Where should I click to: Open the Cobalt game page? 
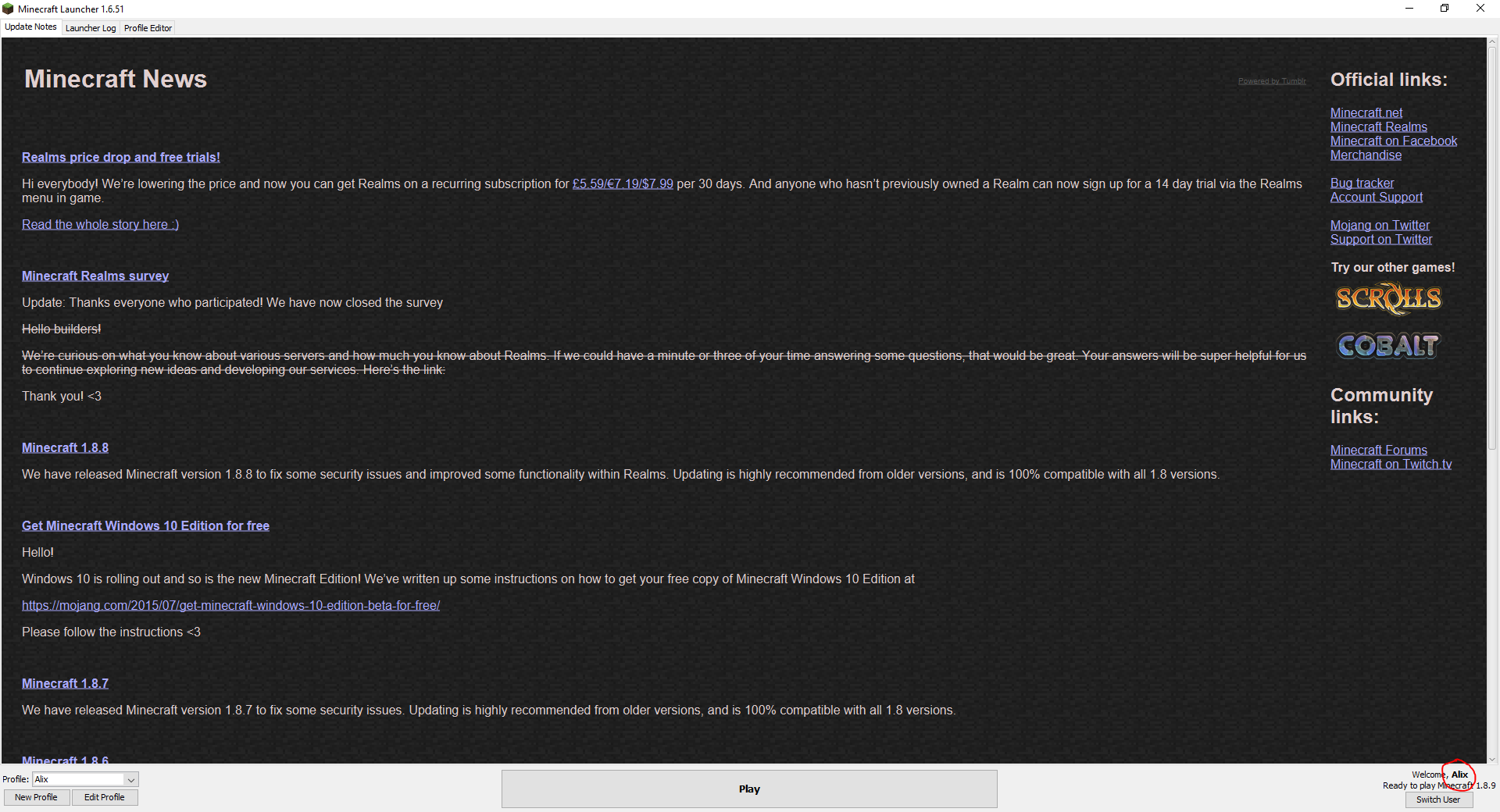point(1387,346)
